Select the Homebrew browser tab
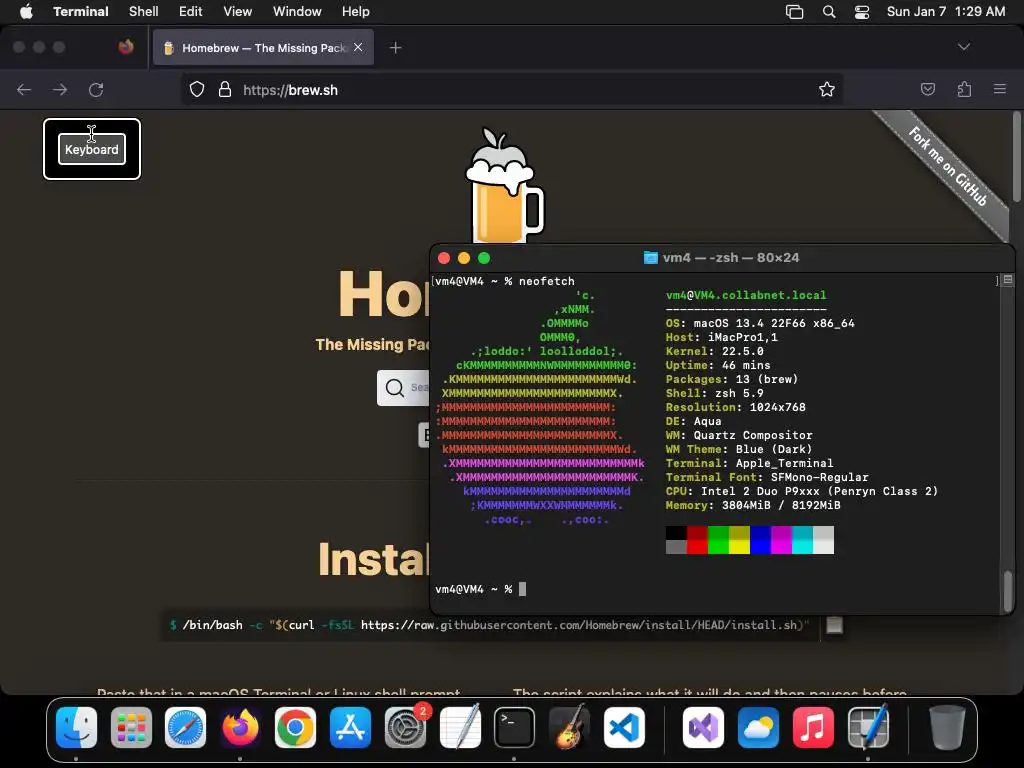 coord(263,48)
